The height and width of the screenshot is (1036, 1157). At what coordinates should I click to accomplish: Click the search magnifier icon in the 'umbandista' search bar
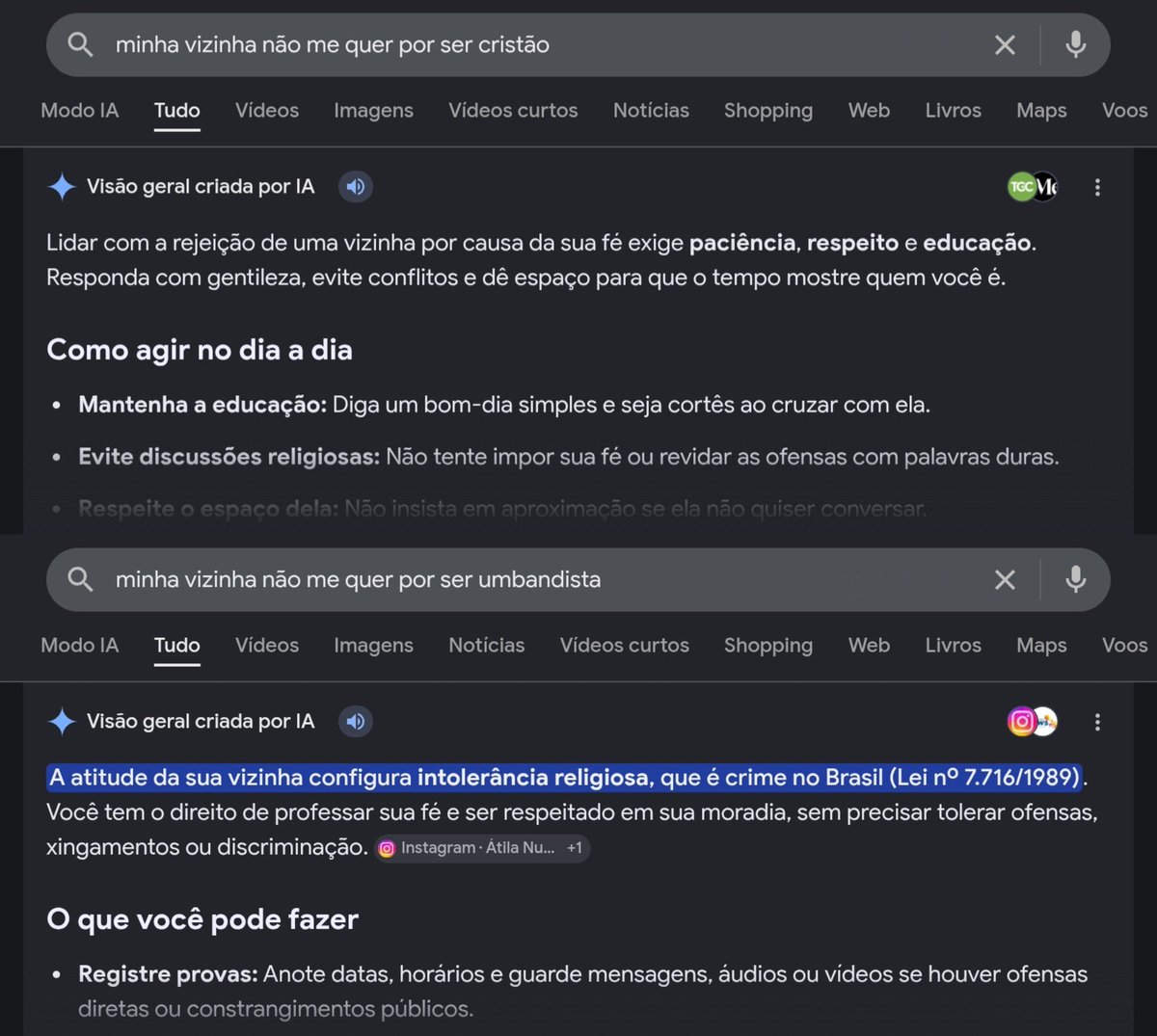[81, 579]
